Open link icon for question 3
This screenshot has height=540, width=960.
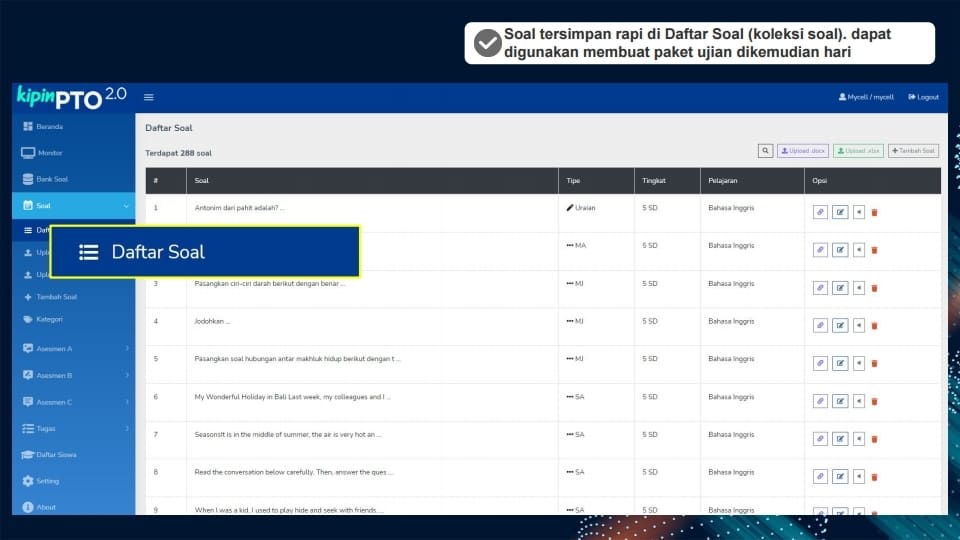(x=820, y=288)
